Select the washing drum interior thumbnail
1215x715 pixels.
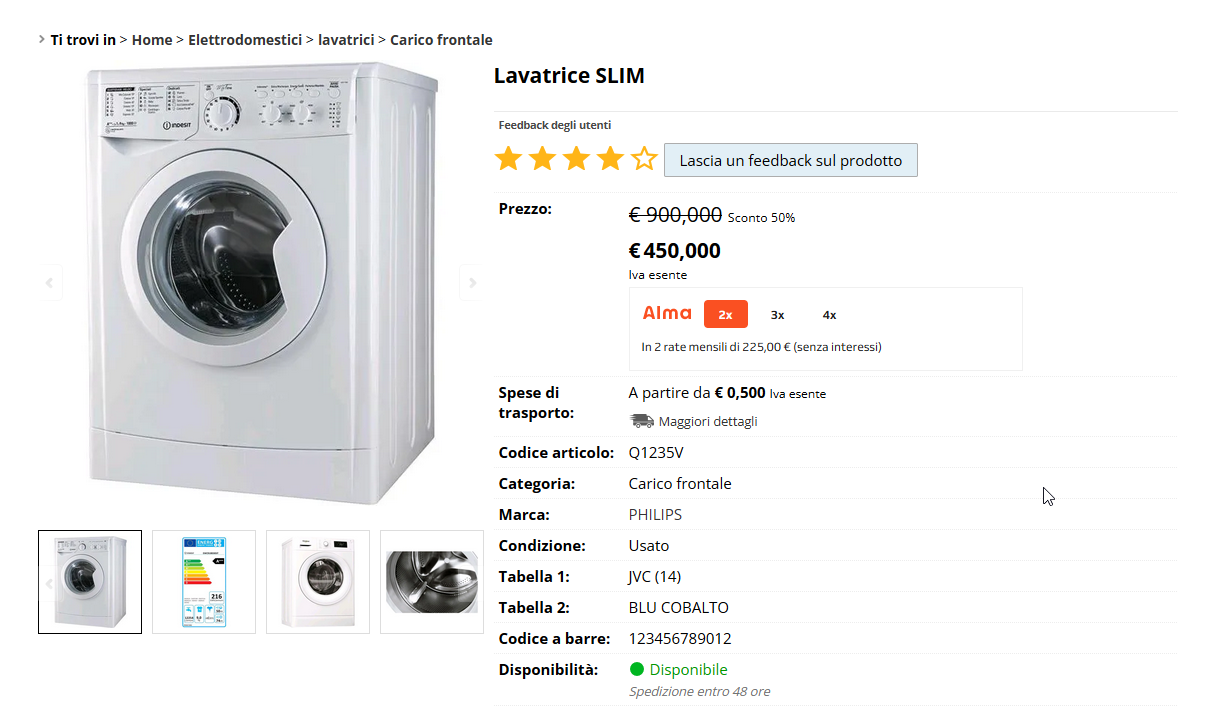[x=432, y=582]
